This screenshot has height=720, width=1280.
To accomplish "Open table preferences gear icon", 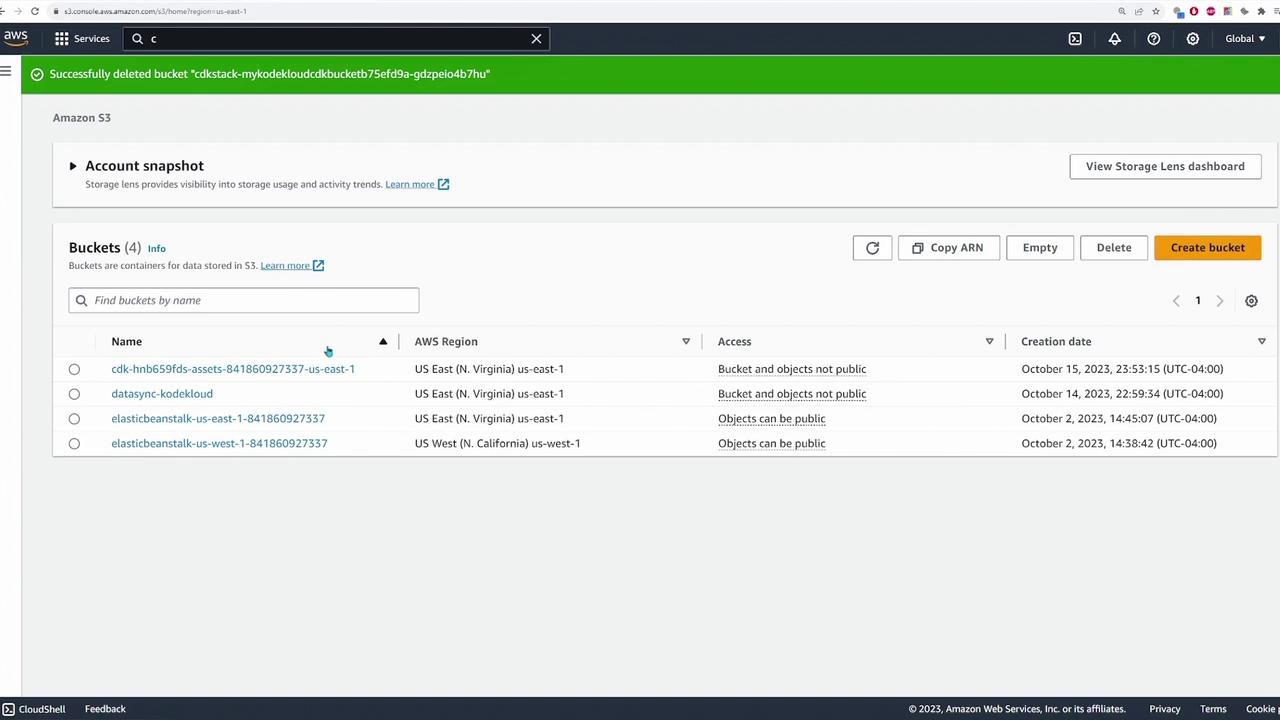I will point(1251,301).
